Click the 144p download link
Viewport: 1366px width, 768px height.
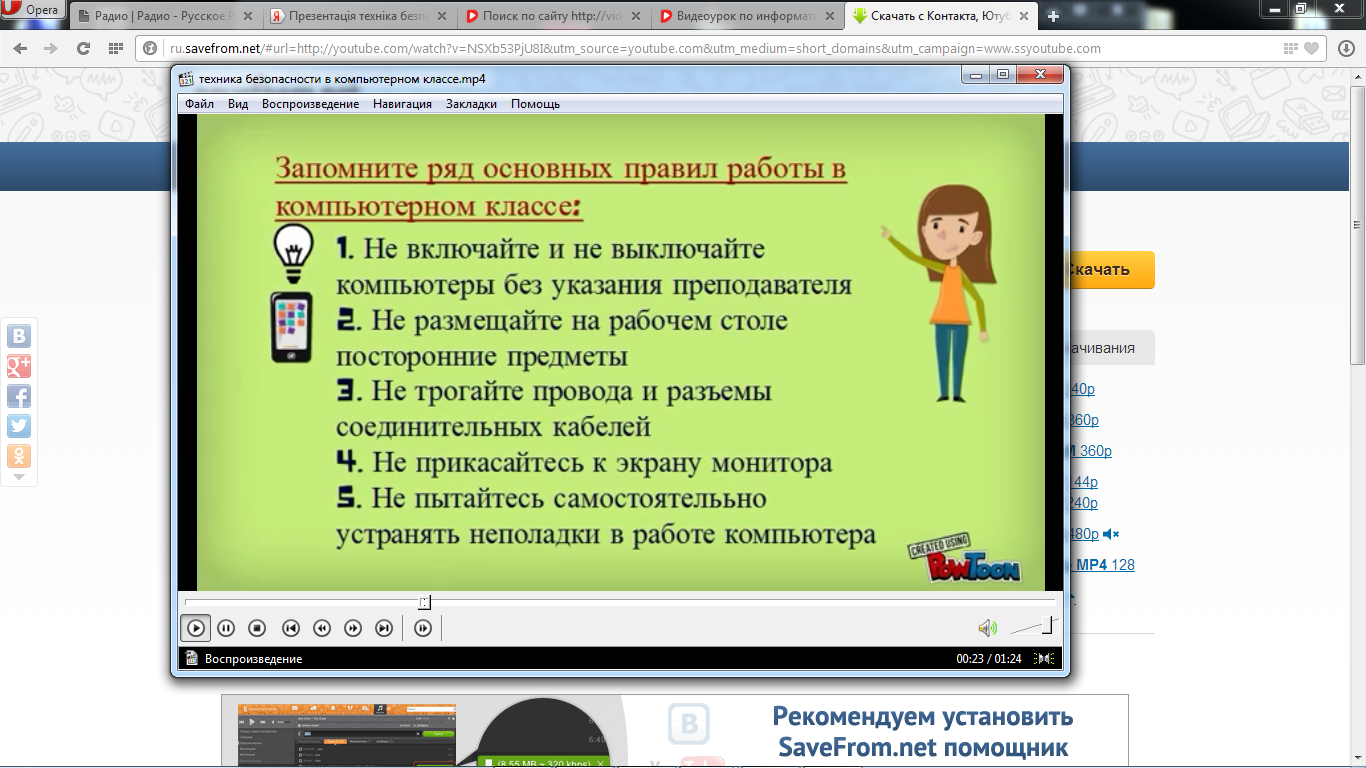1084,482
